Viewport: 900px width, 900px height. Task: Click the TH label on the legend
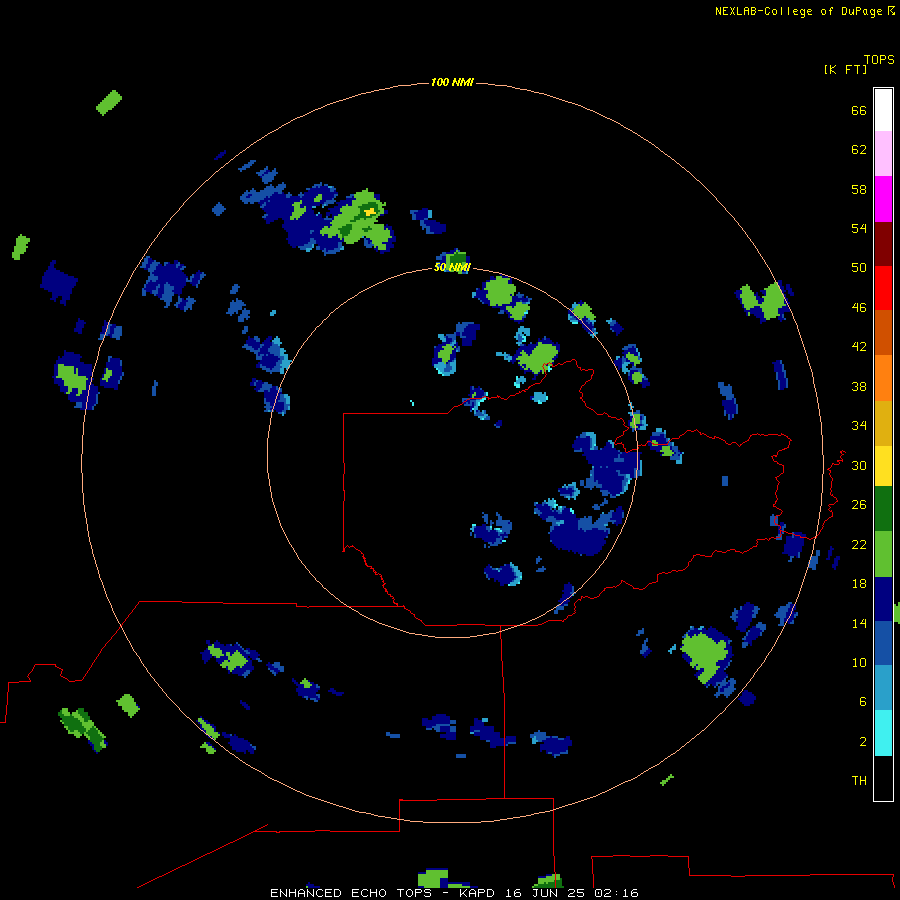pyautogui.click(x=859, y=781)
